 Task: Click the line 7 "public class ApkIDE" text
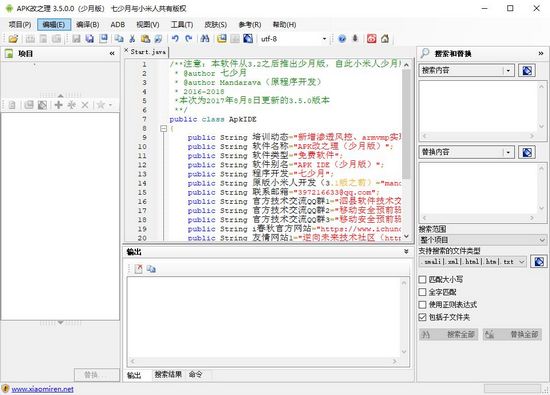213,119
